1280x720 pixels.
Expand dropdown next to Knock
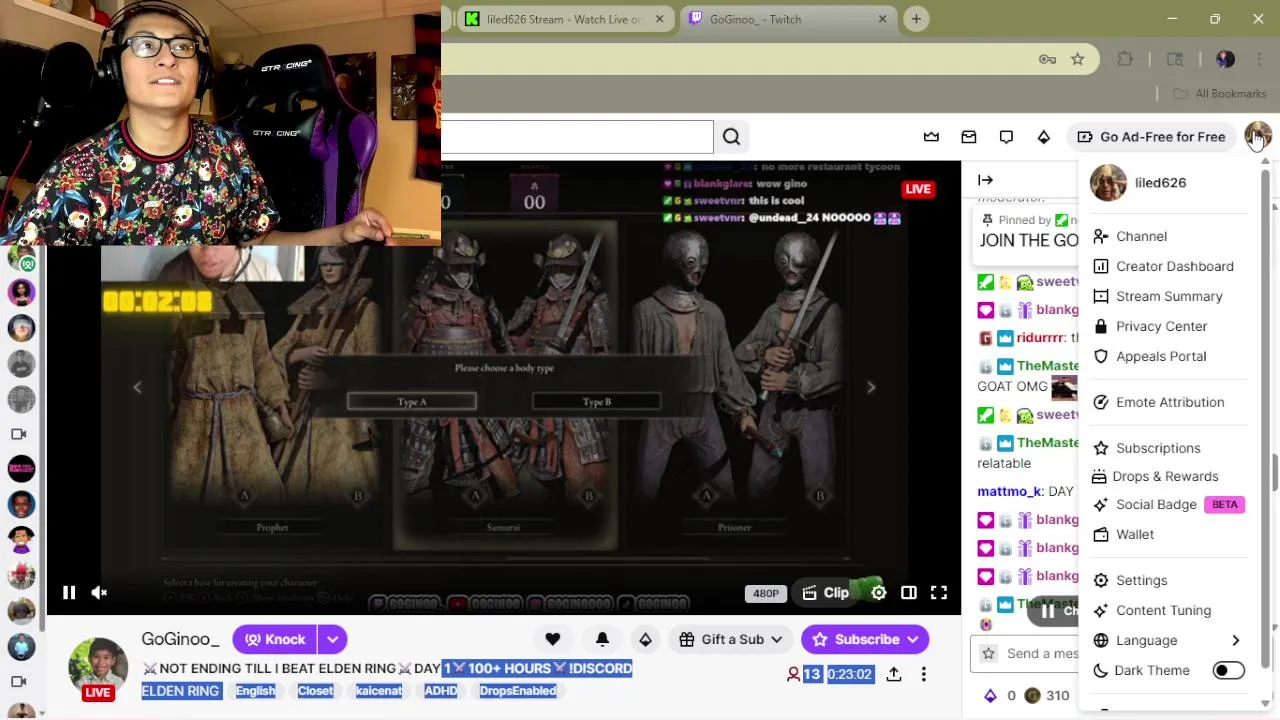point(332,639)
